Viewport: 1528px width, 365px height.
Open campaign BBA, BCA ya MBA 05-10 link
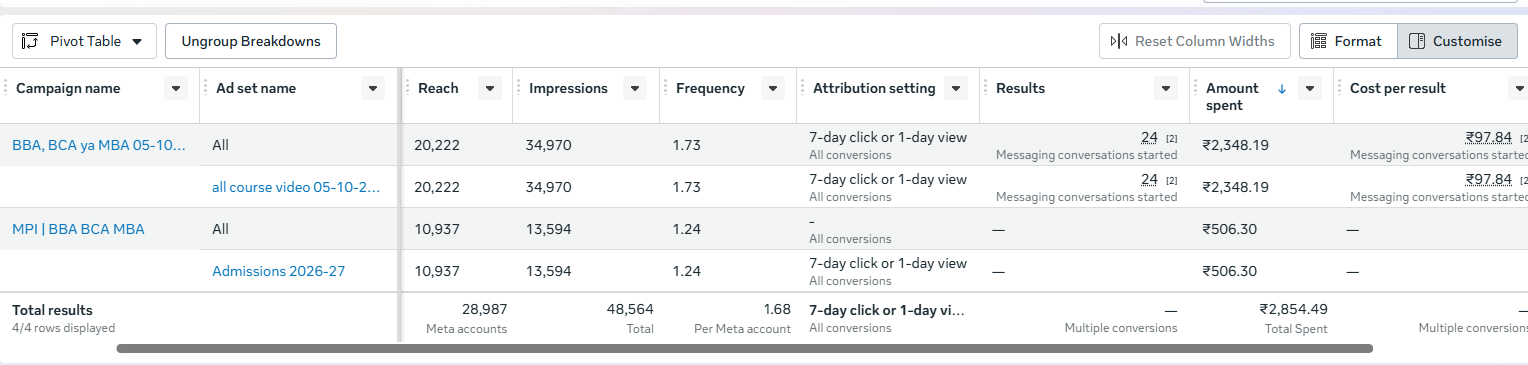[x=99, y=145]
